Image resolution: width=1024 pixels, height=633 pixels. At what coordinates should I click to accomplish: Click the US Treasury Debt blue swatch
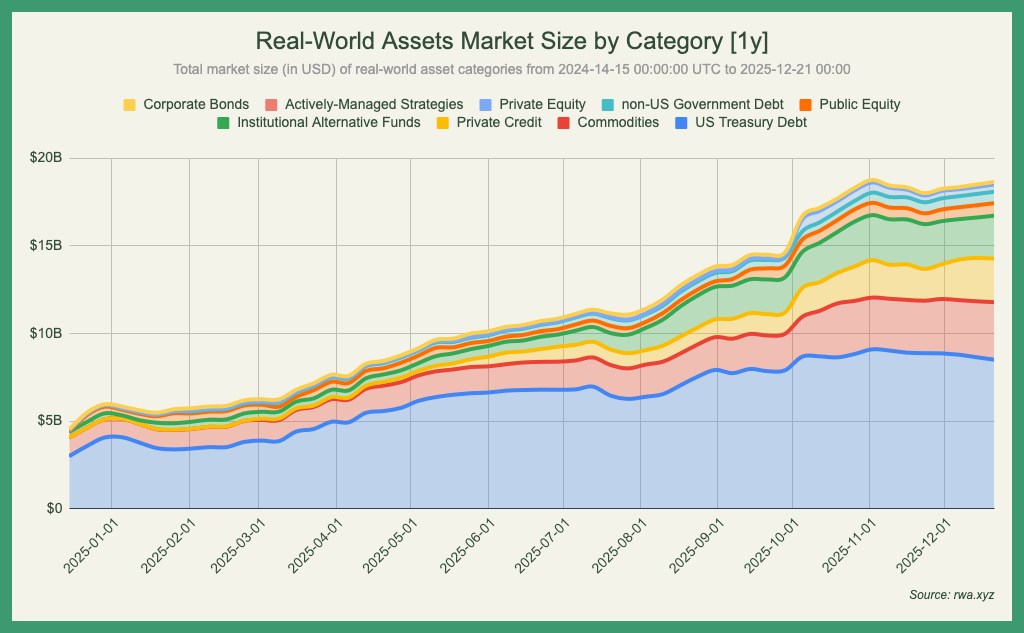pyautogui.click(x=681, y=123)
